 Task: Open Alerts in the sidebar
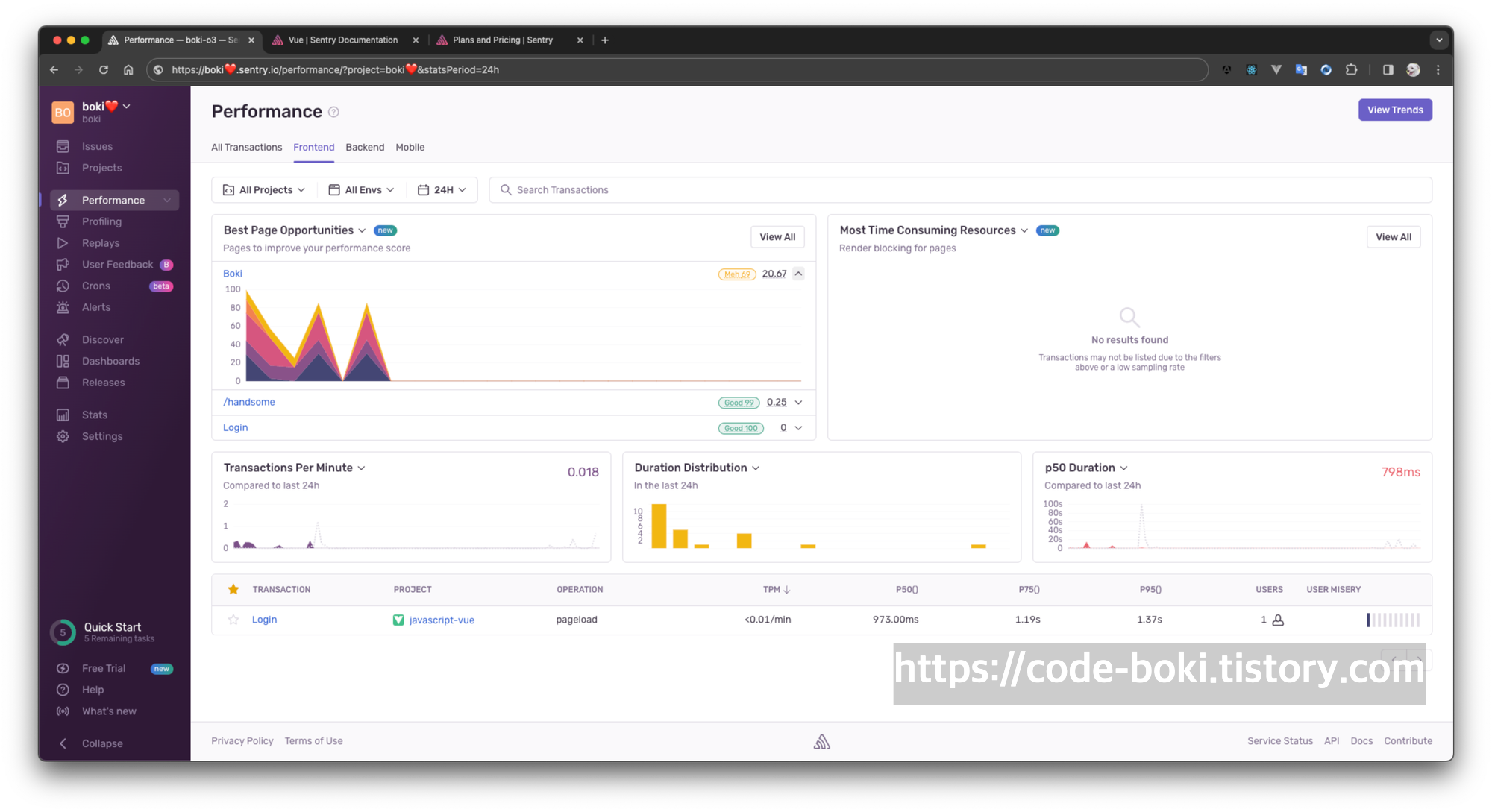95,307
